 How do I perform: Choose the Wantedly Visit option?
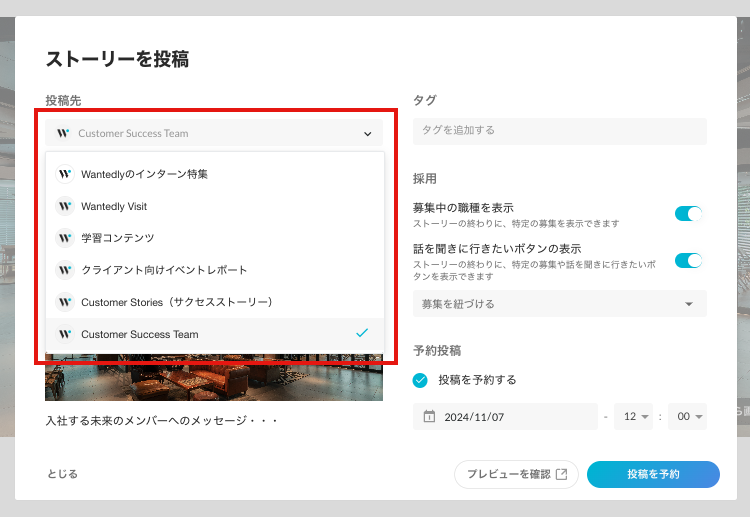tap(215, 206)
